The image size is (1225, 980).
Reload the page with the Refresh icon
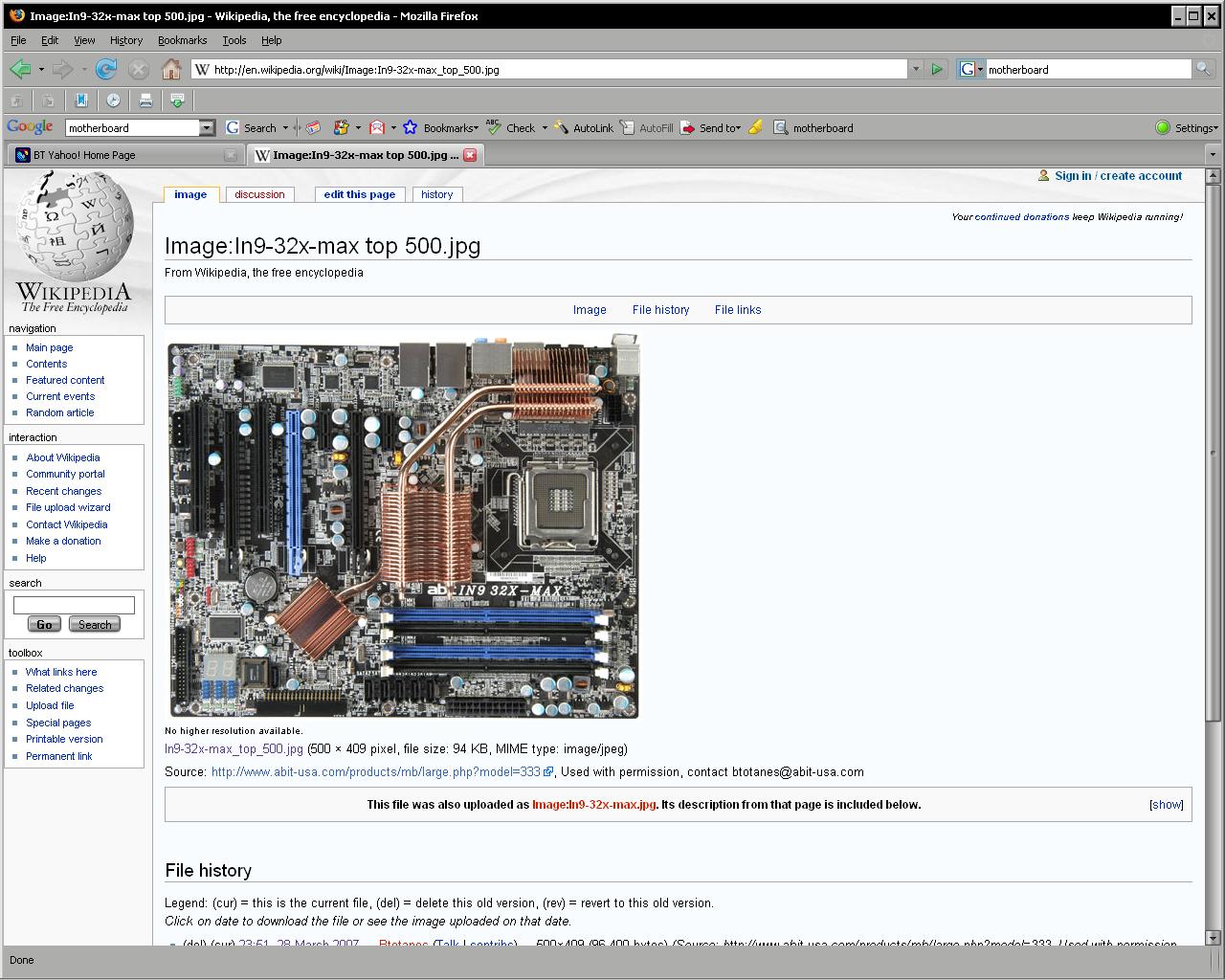(x=106, y=69)
